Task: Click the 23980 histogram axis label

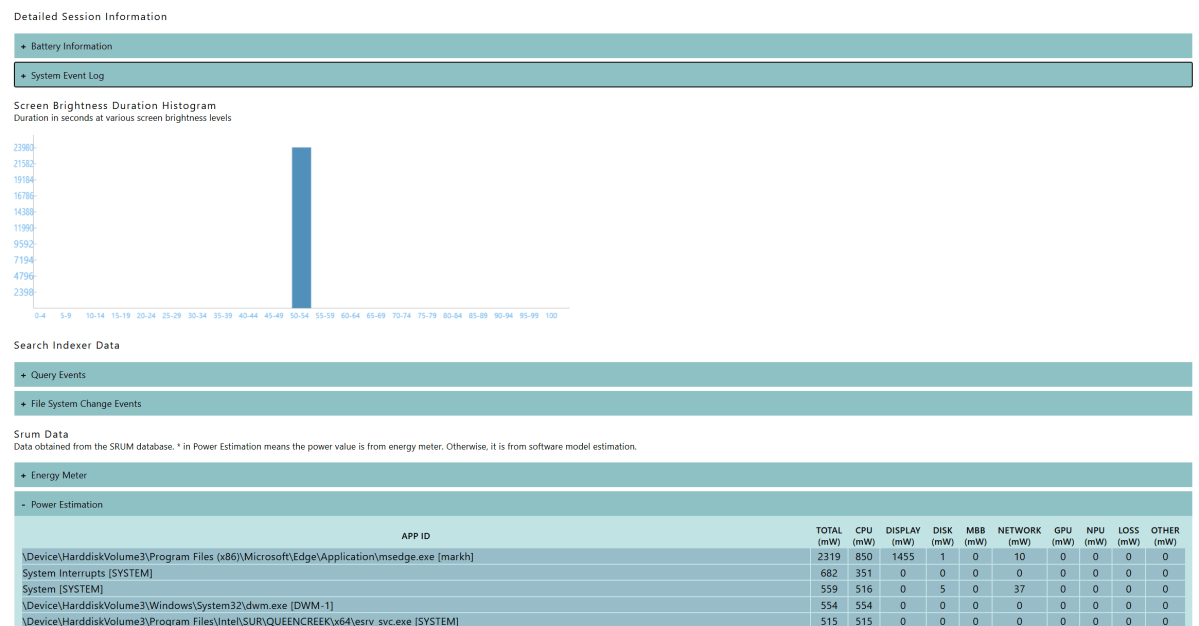Action: 23,148
